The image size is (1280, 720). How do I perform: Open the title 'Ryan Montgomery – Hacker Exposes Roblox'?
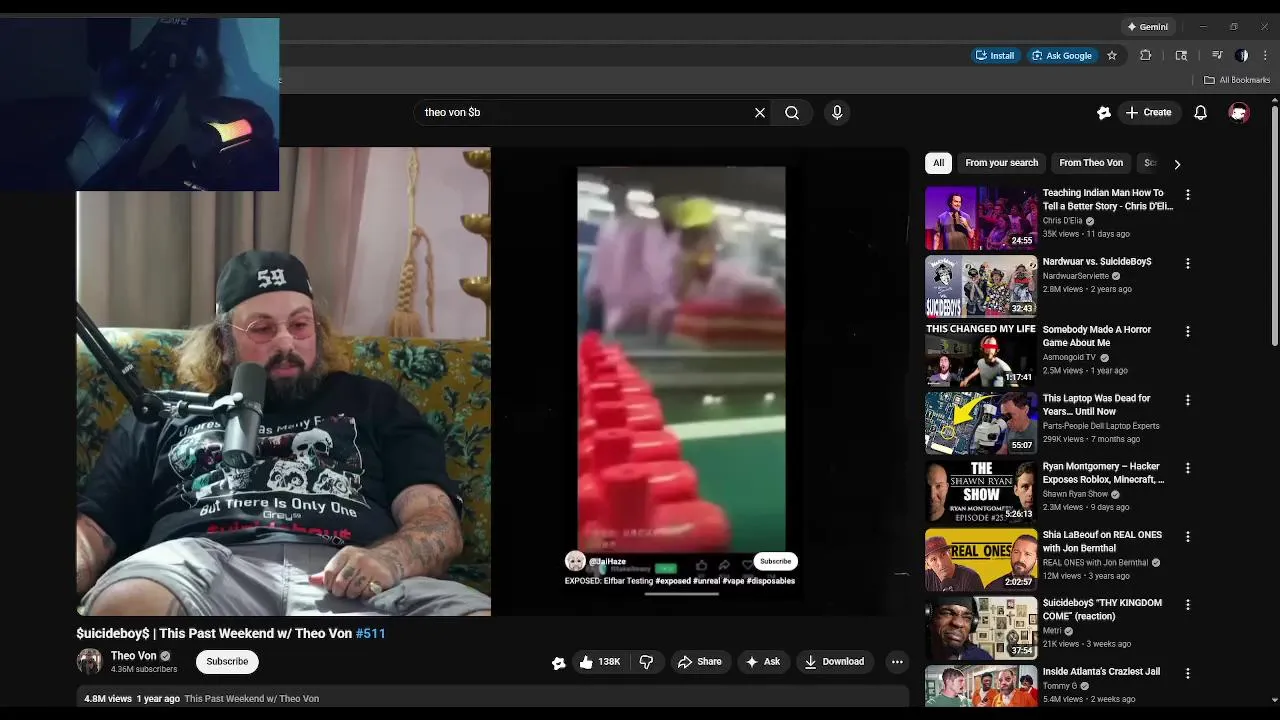[1103, 473]
